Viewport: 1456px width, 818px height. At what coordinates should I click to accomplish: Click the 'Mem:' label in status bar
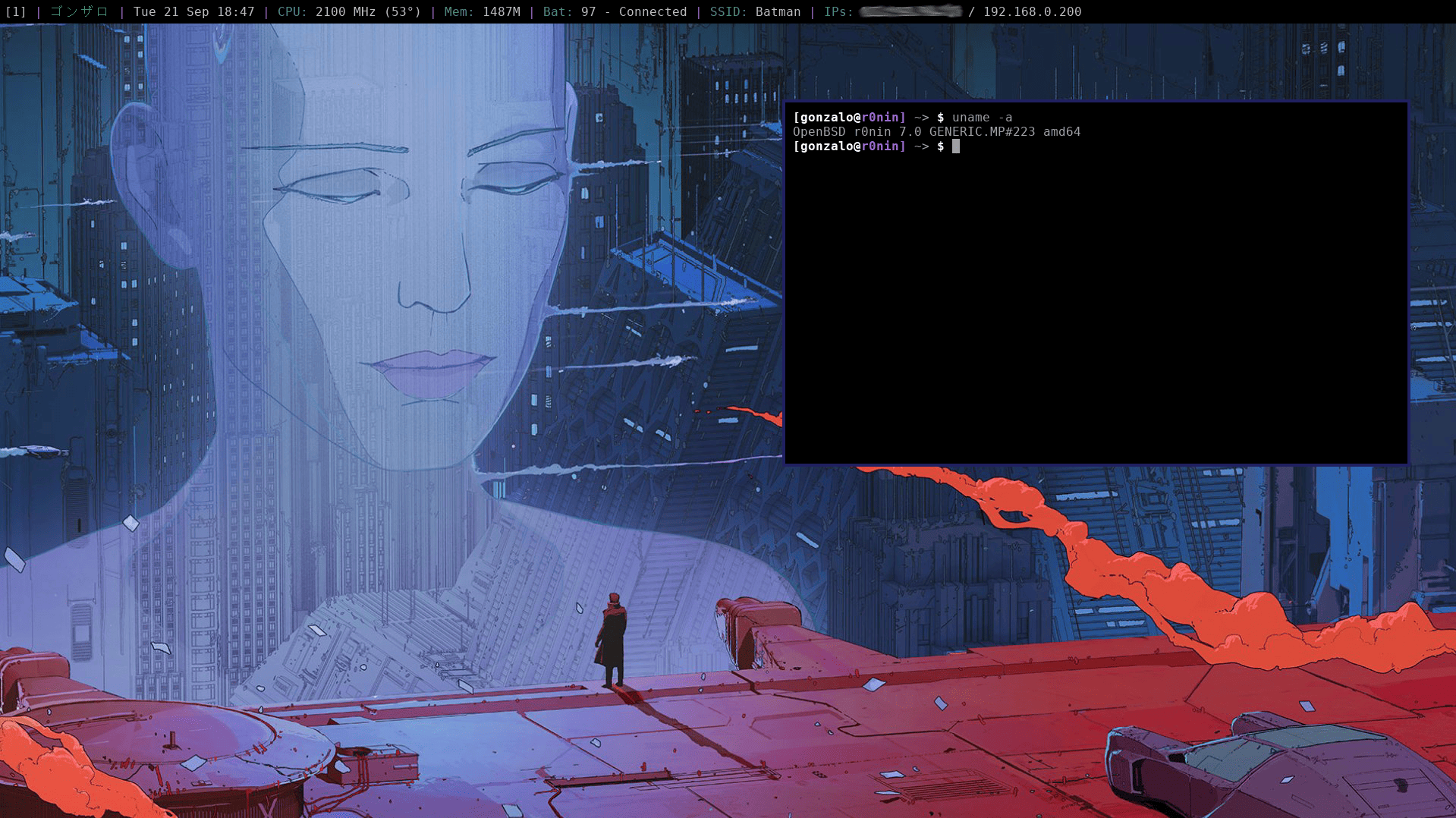[459, 11]
